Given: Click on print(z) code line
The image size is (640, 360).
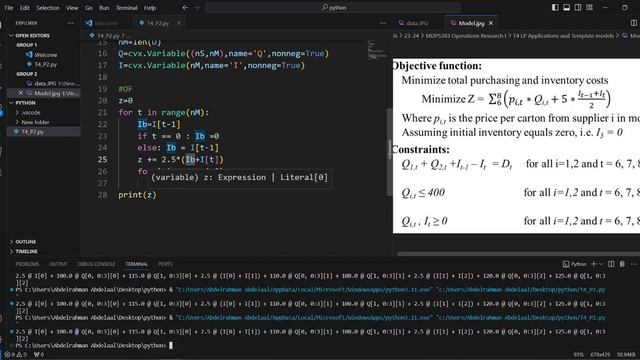Looking at the screenshot, I should 137,195.
